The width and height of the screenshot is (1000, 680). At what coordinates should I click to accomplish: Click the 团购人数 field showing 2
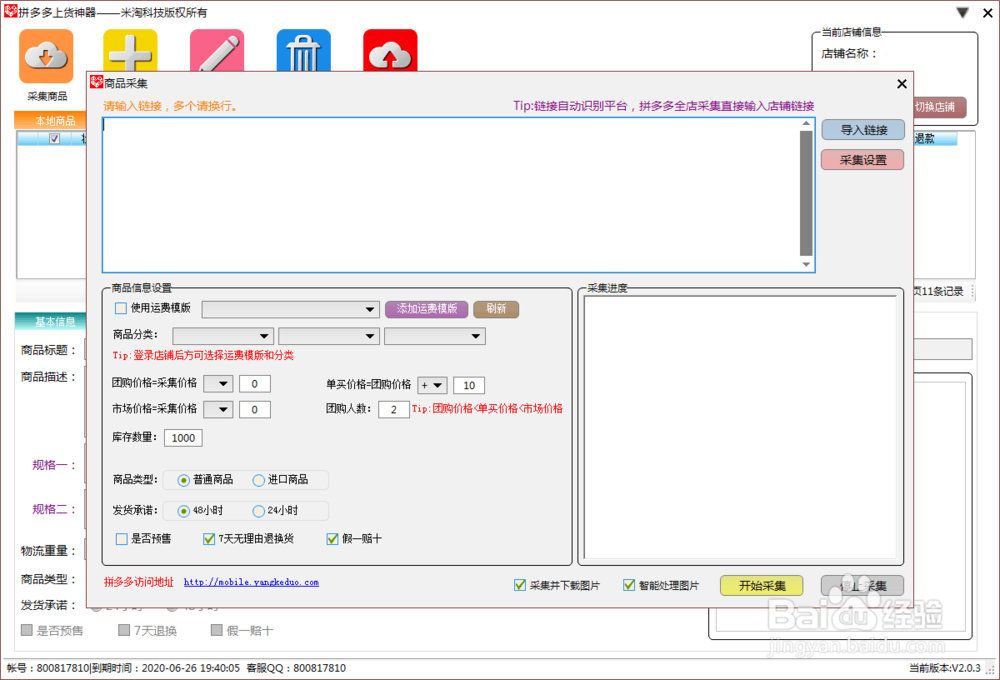coord(393,410)
